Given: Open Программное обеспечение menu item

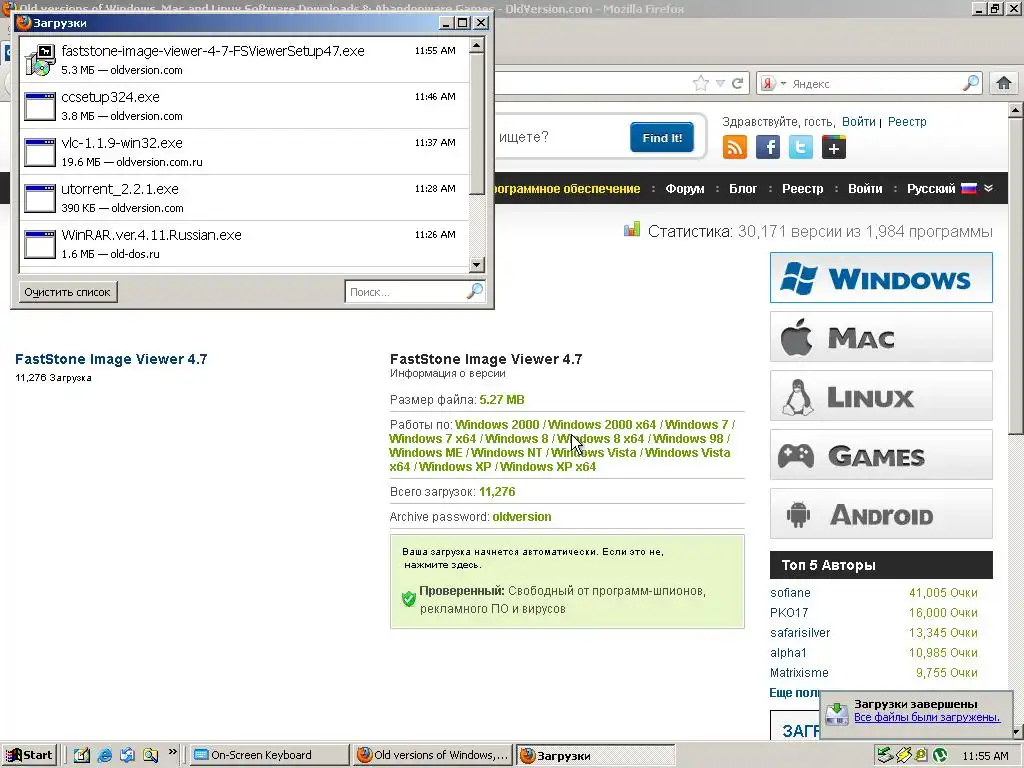Looking at the screenshot, I should pyautogui.click(x=567, y=189).
